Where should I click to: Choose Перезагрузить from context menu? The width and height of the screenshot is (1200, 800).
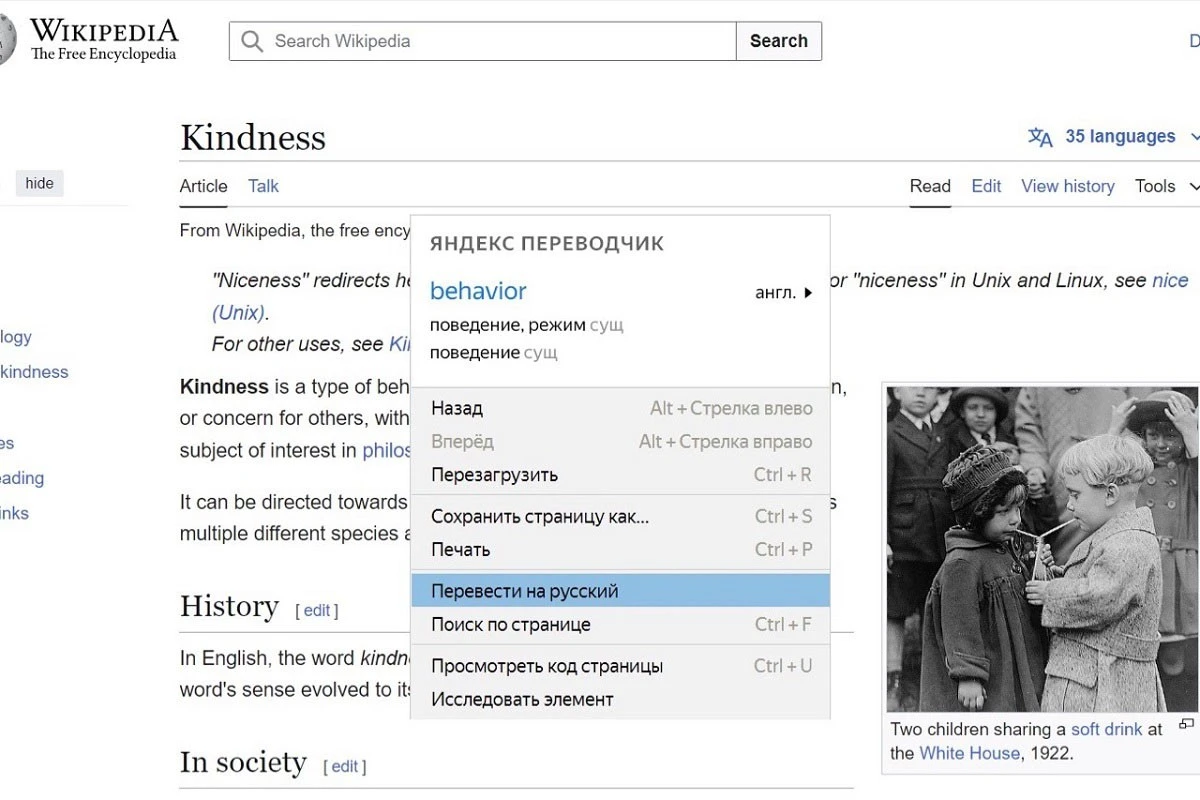click(621, 474)
